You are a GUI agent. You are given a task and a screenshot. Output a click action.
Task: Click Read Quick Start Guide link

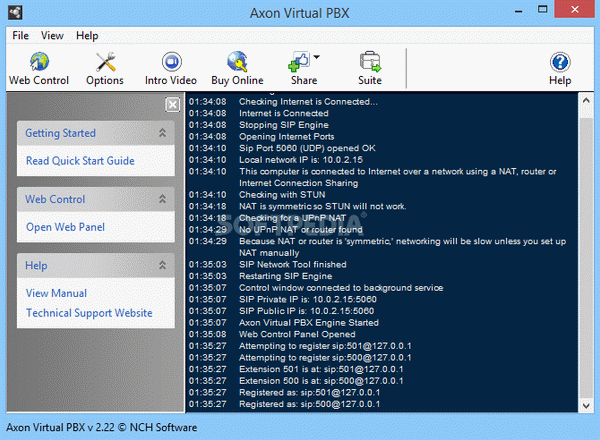click(80, 161)
